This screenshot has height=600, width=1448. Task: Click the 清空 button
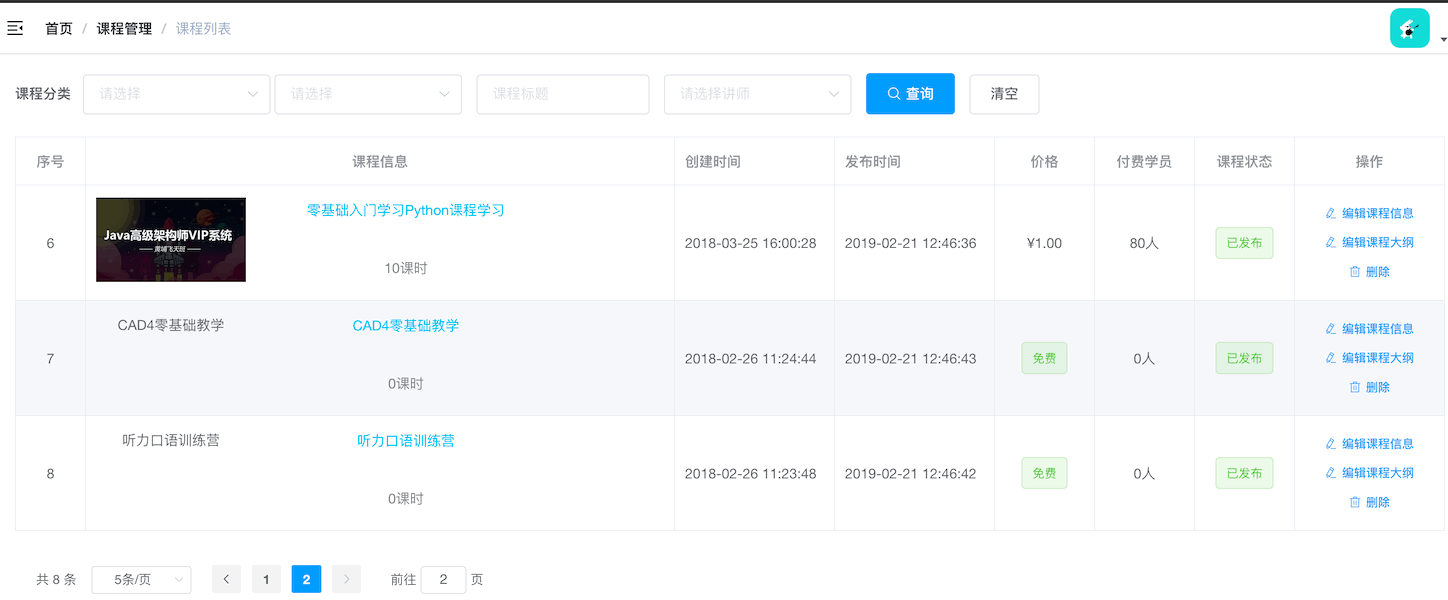1004,94
